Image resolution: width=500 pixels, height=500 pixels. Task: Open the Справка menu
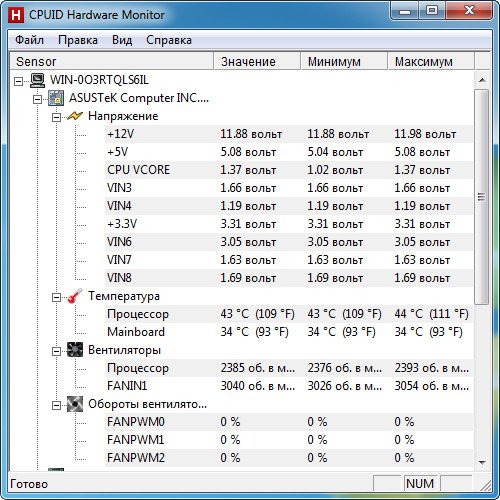(x=169, y=40)
